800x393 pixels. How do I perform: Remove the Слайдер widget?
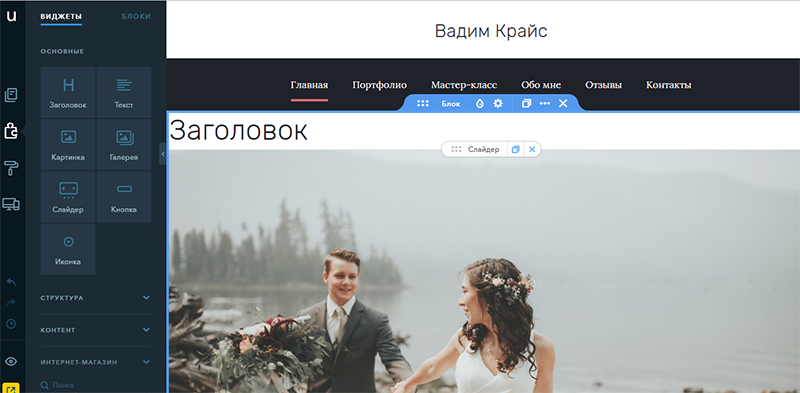point(532,150)
